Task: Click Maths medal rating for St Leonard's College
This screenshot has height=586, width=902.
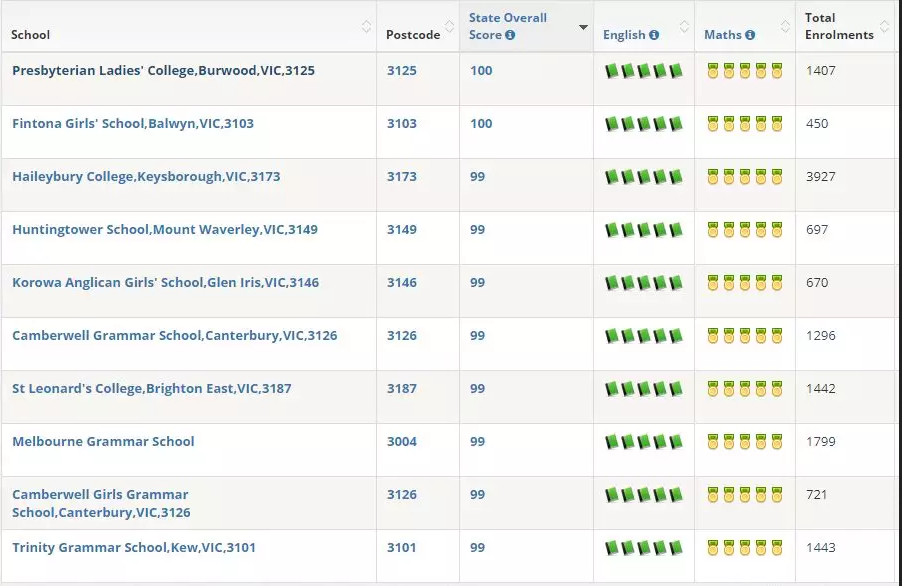Action: pyautogui.click(x=745, y=389)
